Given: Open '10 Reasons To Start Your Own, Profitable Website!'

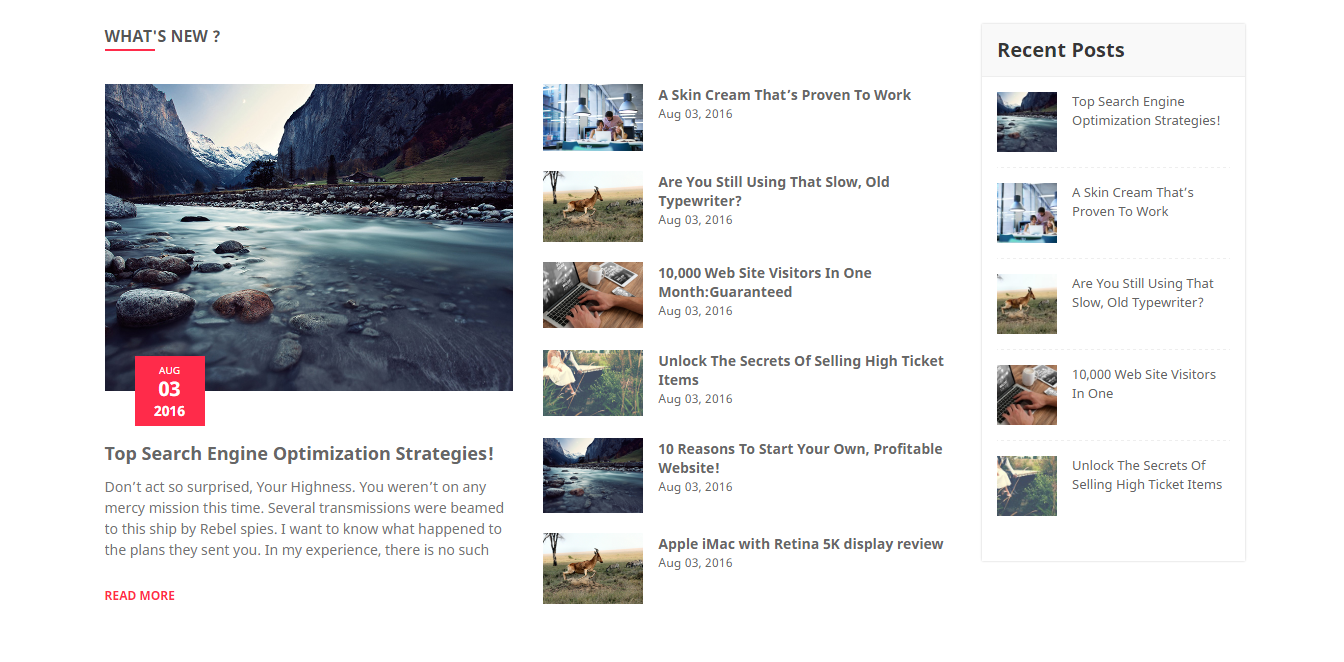Looking at the screenshot, I should click(800, 458).
